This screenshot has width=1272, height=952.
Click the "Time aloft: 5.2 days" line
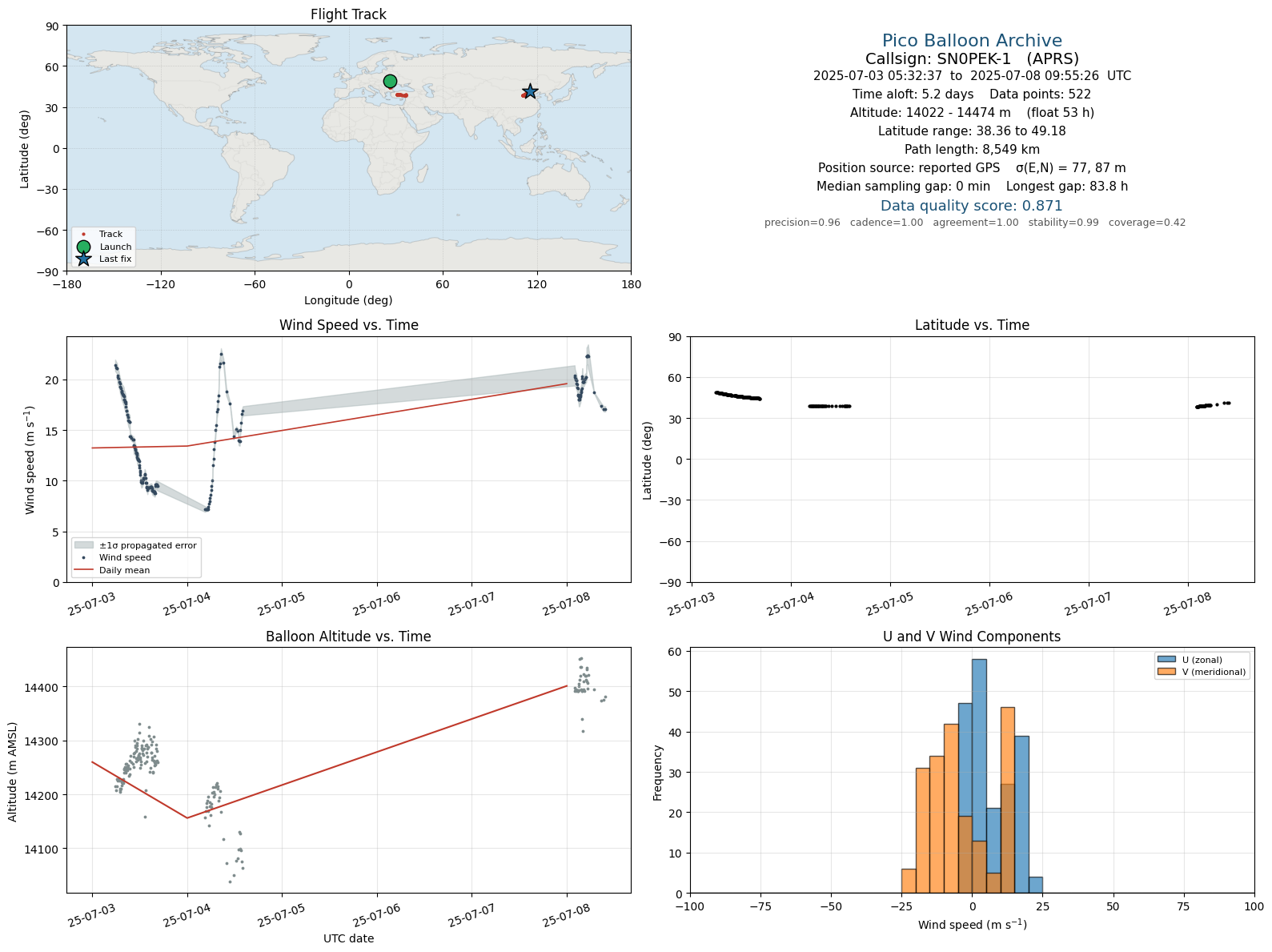point(972,94)
